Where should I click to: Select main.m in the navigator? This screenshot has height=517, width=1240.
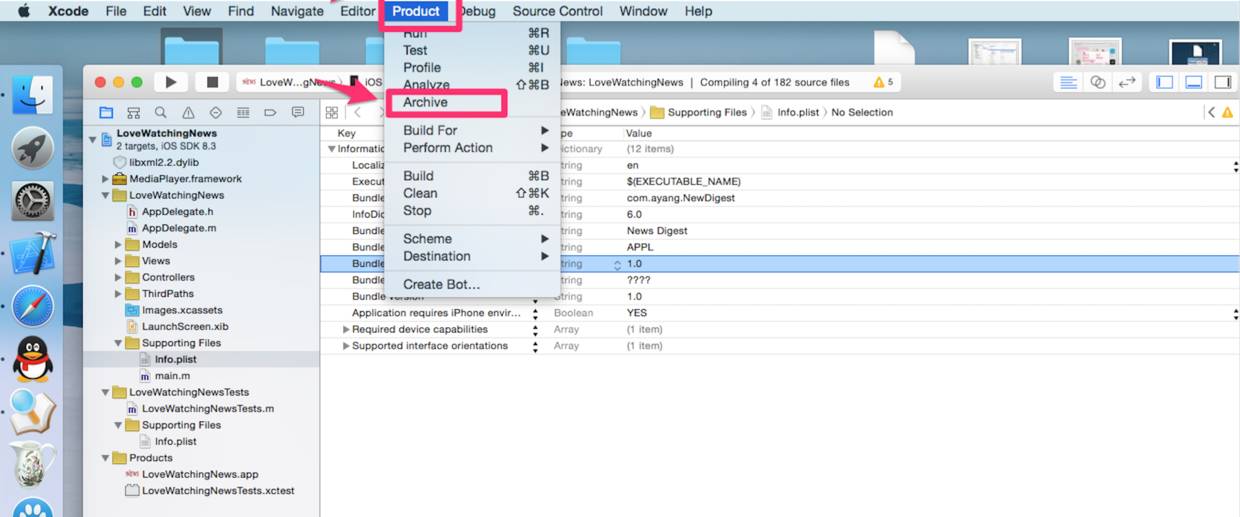(172, 376)
